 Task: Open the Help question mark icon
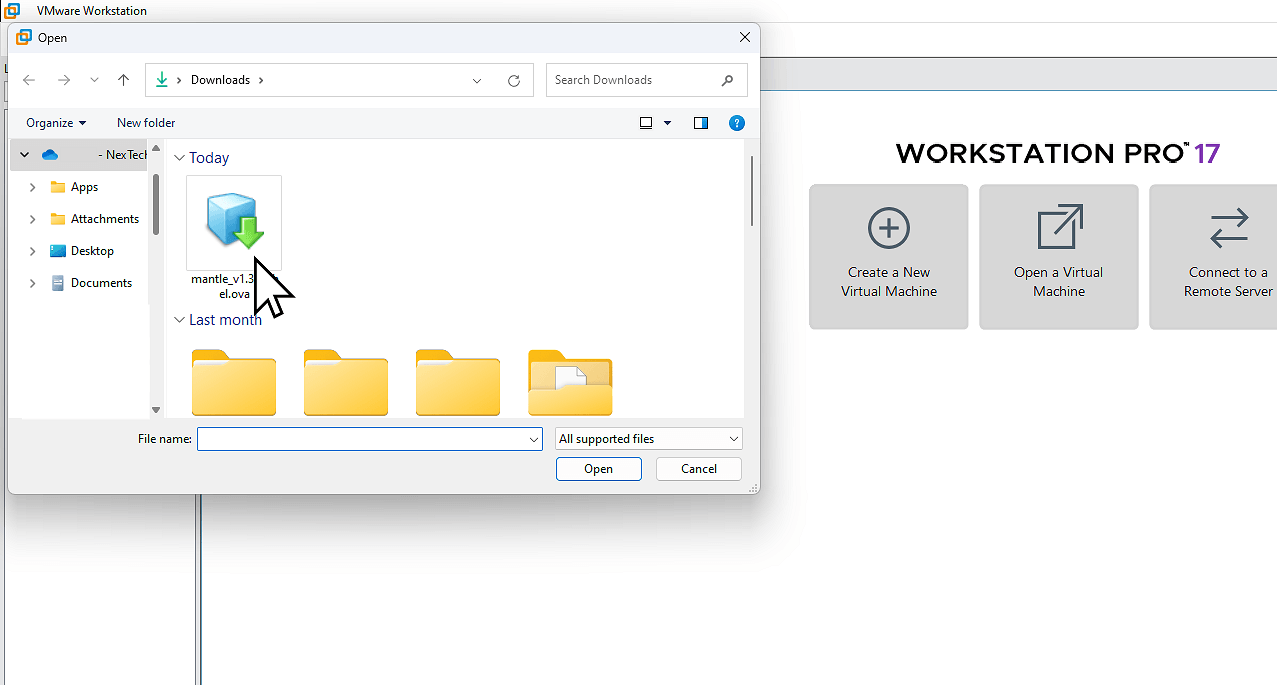coord(737,122)
